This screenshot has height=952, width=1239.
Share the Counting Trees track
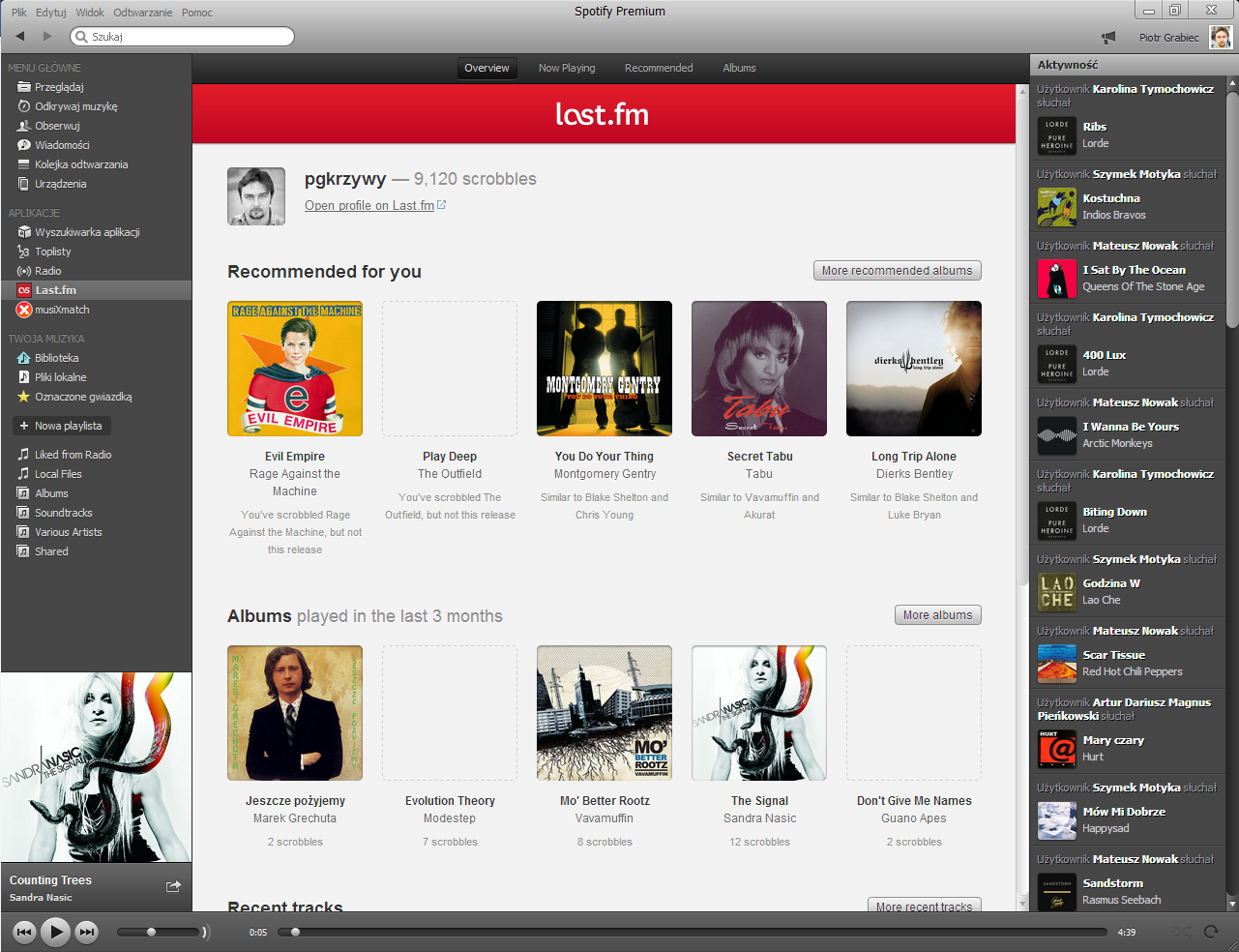point(173,886)
